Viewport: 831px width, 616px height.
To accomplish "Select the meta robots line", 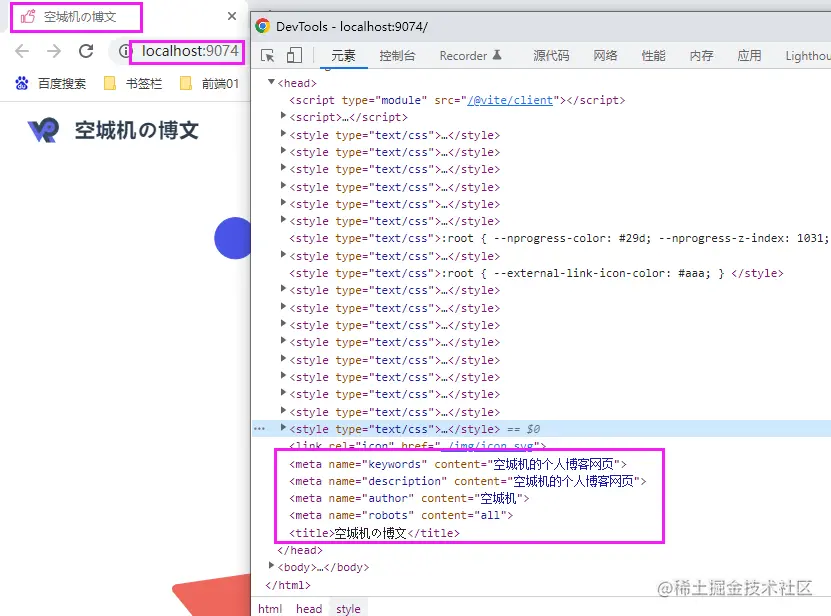I will coord(401,515).
